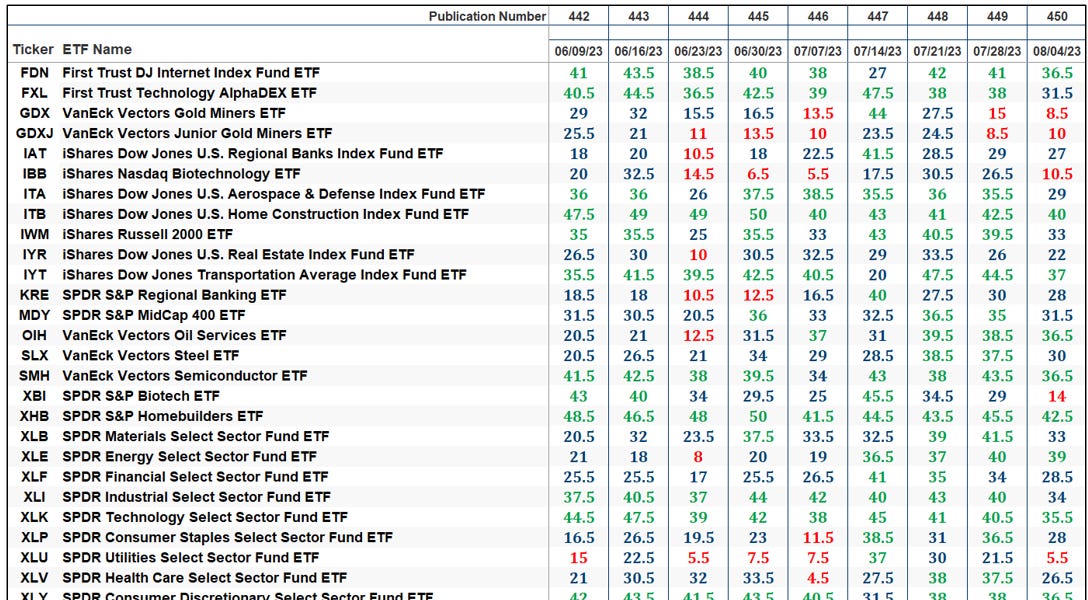Select the IAT ticker cell
This screenshot has width=1088, height=600.
point(34,153)
